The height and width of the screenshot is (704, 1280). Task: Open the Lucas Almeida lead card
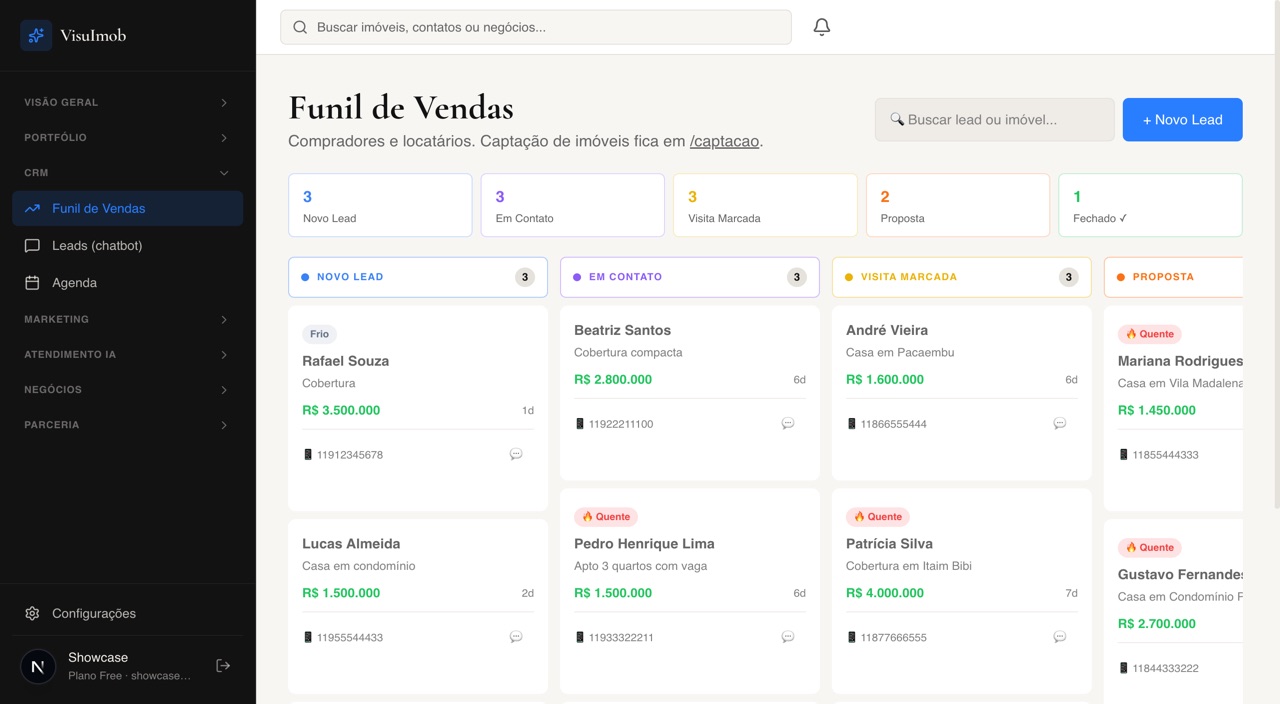point(418,606)
